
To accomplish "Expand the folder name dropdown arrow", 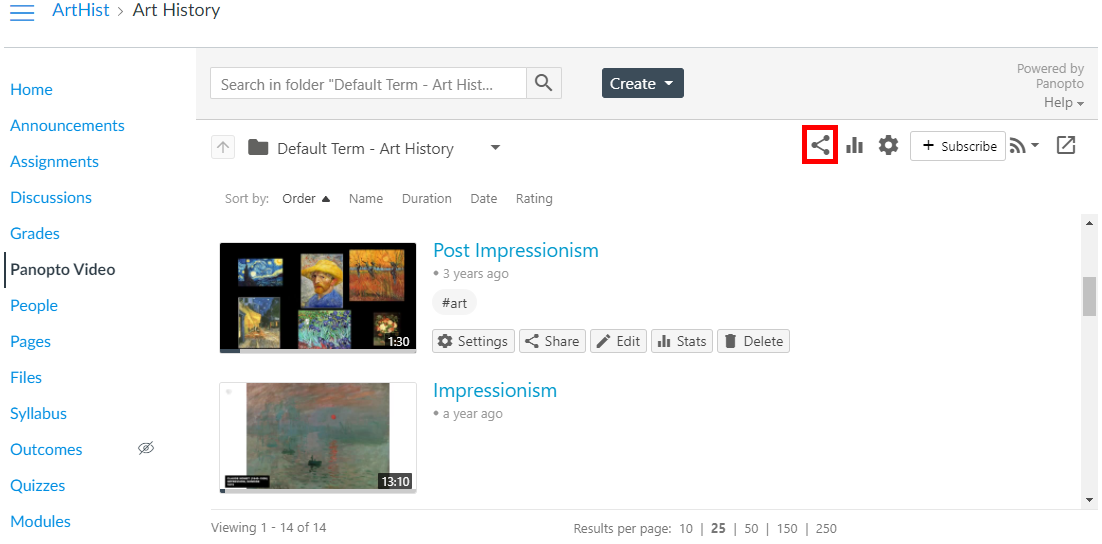I will pos(495,148).
